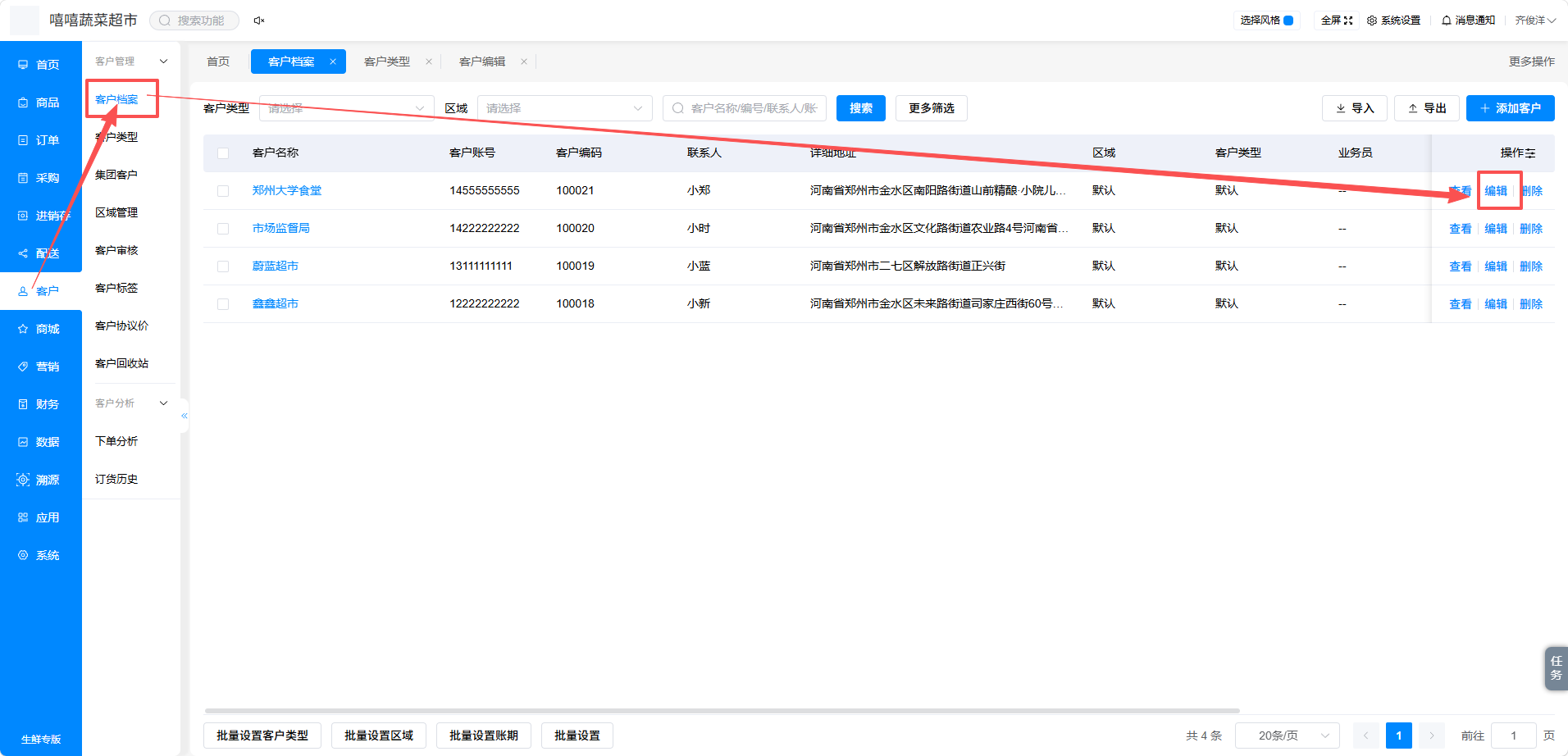Click the column settings icon beside 操作

pos(1530,153)
